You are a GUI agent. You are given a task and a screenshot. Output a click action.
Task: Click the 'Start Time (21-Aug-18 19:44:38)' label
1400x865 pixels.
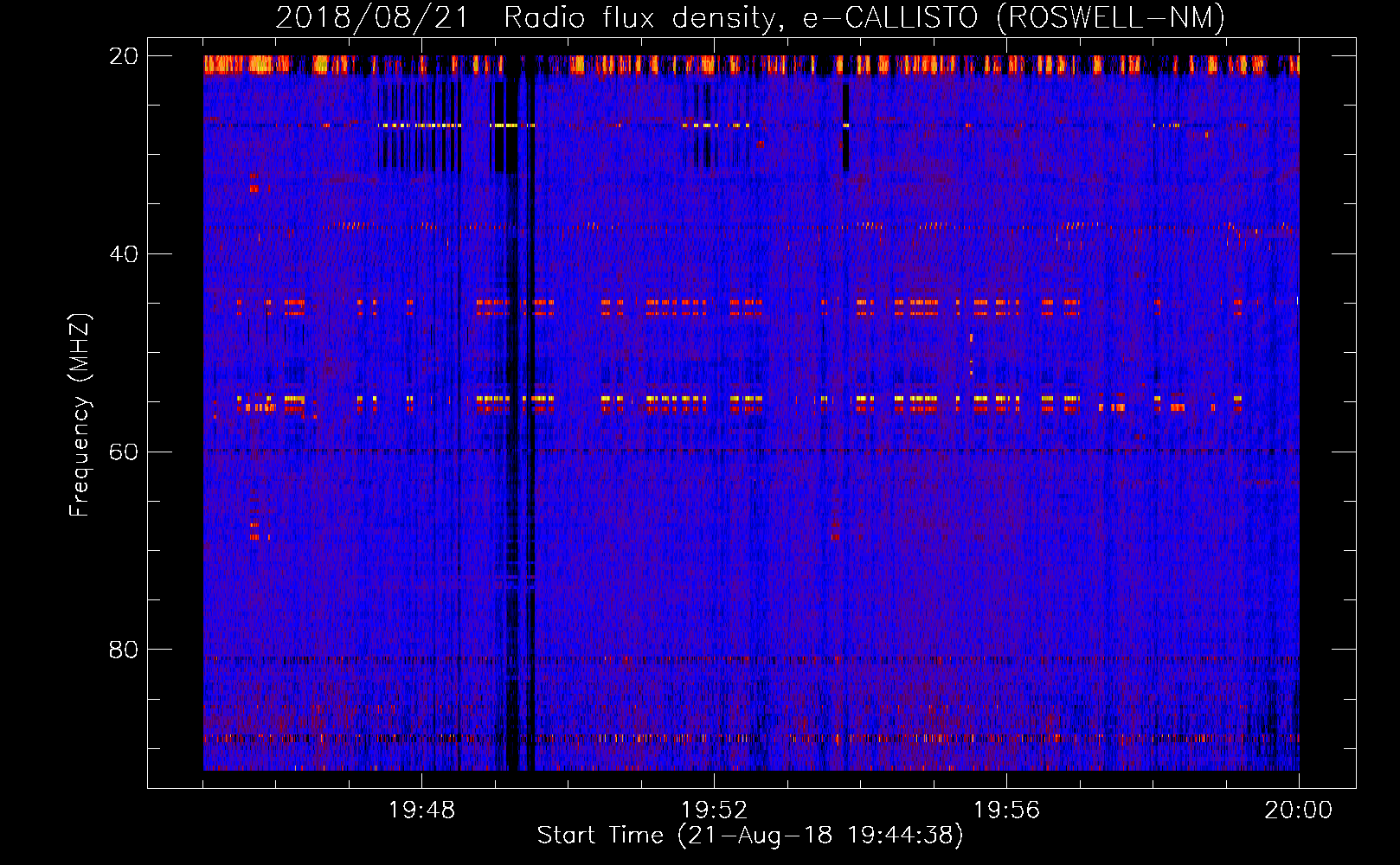click(x=750, y=836)
